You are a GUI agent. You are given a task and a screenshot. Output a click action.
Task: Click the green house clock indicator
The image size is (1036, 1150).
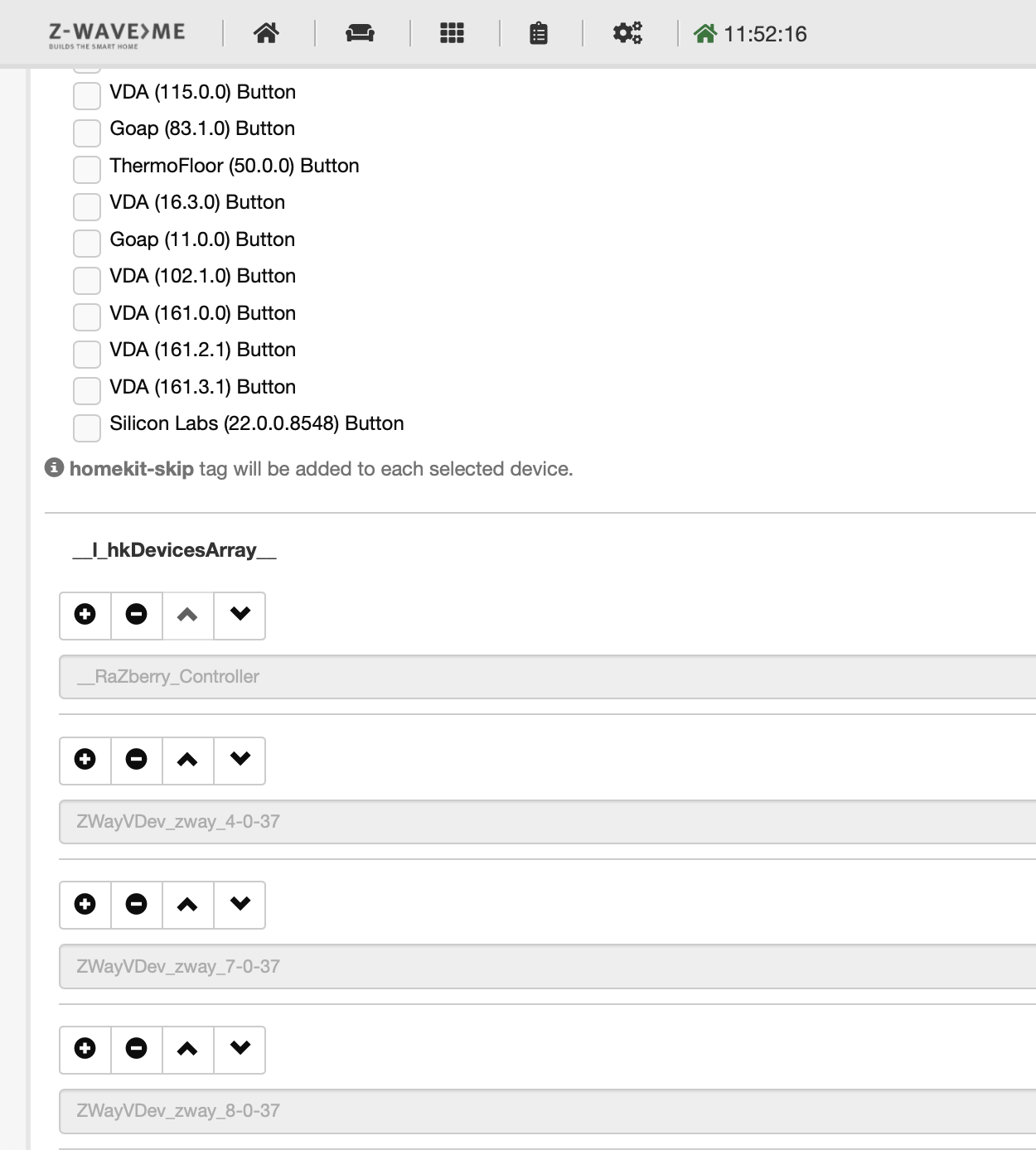point(750,34)
